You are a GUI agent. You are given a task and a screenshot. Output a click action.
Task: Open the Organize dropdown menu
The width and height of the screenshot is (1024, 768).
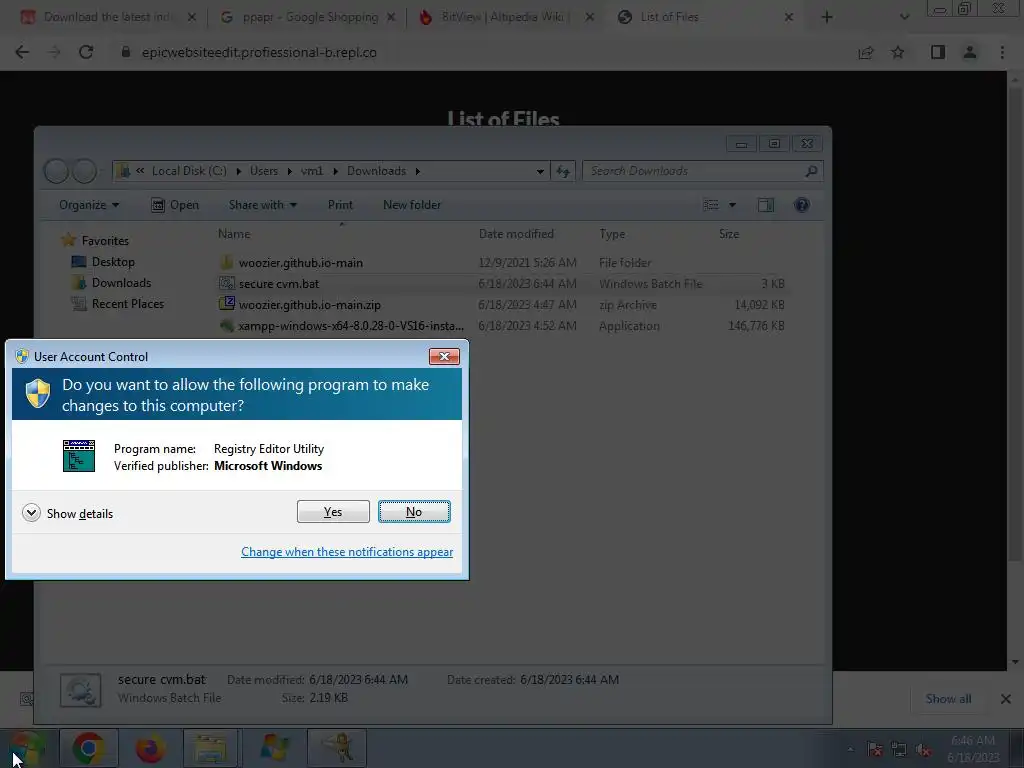pyautogui.click(x=89, y=205)
